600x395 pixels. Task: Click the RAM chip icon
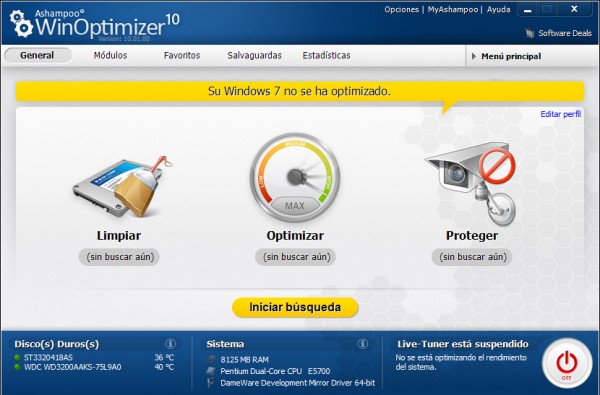[x=211, y=359]
